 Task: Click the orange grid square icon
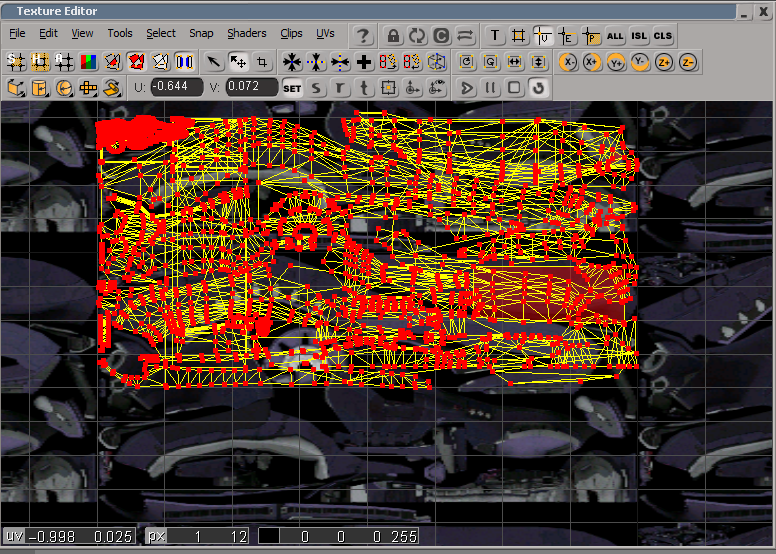(x=518, y=36)
